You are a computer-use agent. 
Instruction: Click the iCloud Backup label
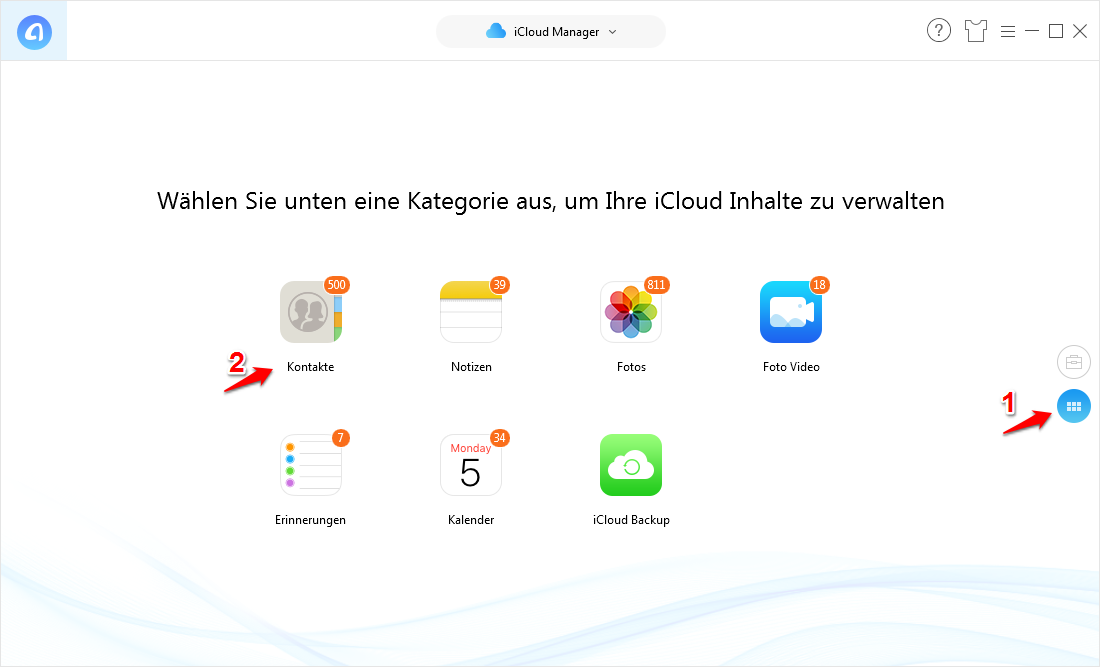coord(631,520)
